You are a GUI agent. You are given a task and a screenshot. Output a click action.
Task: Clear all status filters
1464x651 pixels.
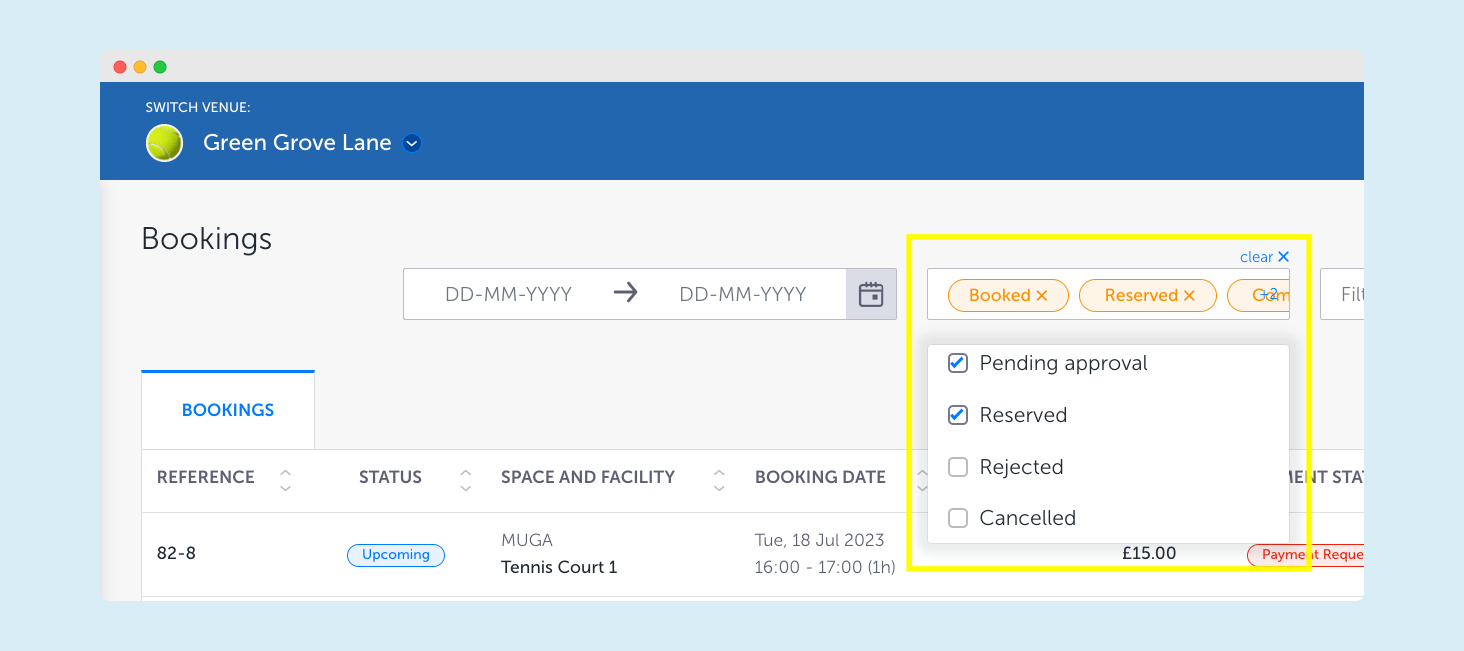point(1265,257)
